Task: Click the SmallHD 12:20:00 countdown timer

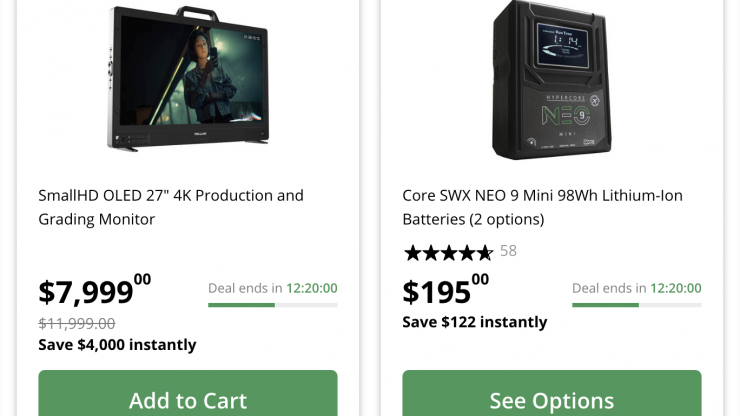Action: [x=312, y=288]
